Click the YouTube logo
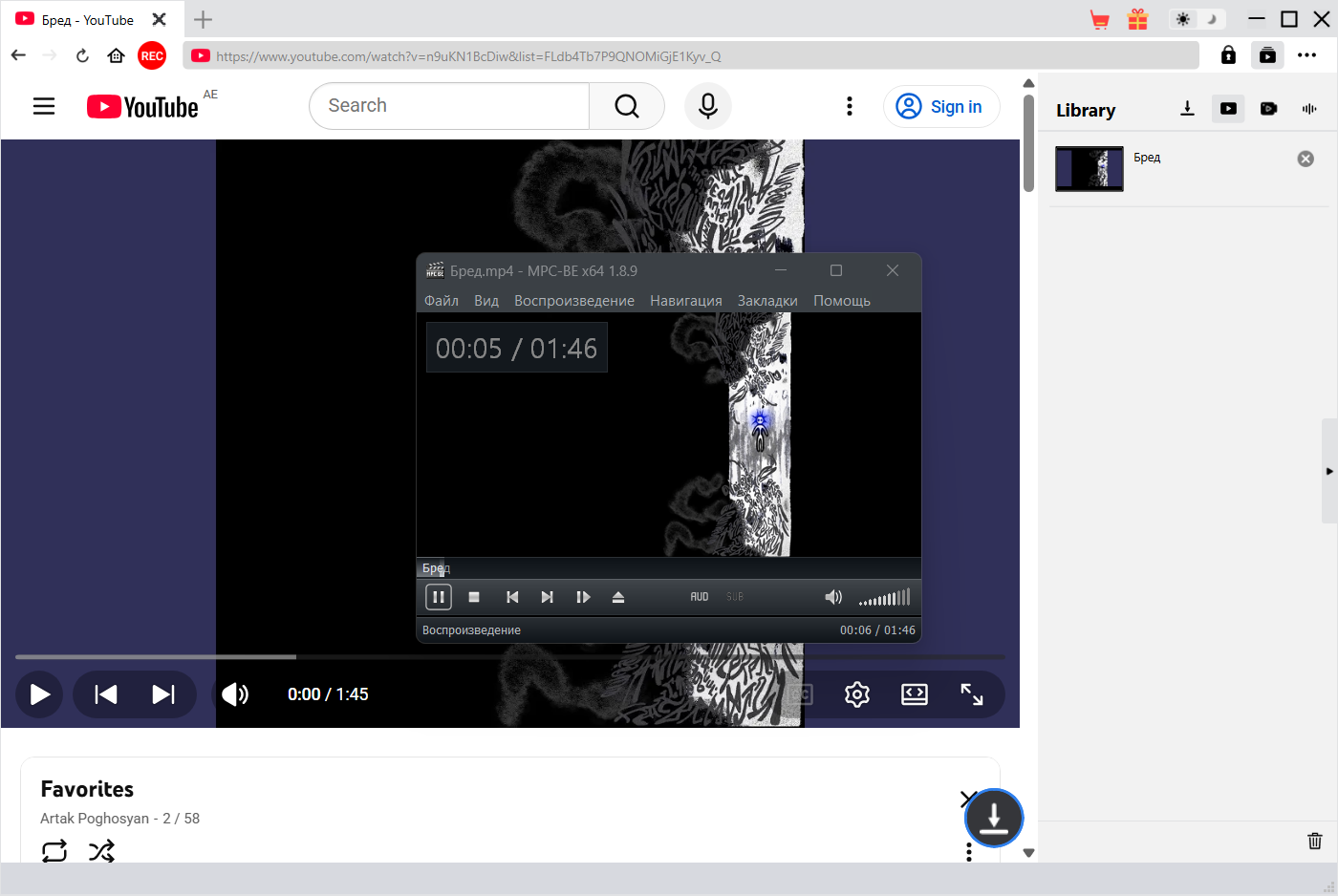Screen dimensions: 1338x896 pos(143,106)
